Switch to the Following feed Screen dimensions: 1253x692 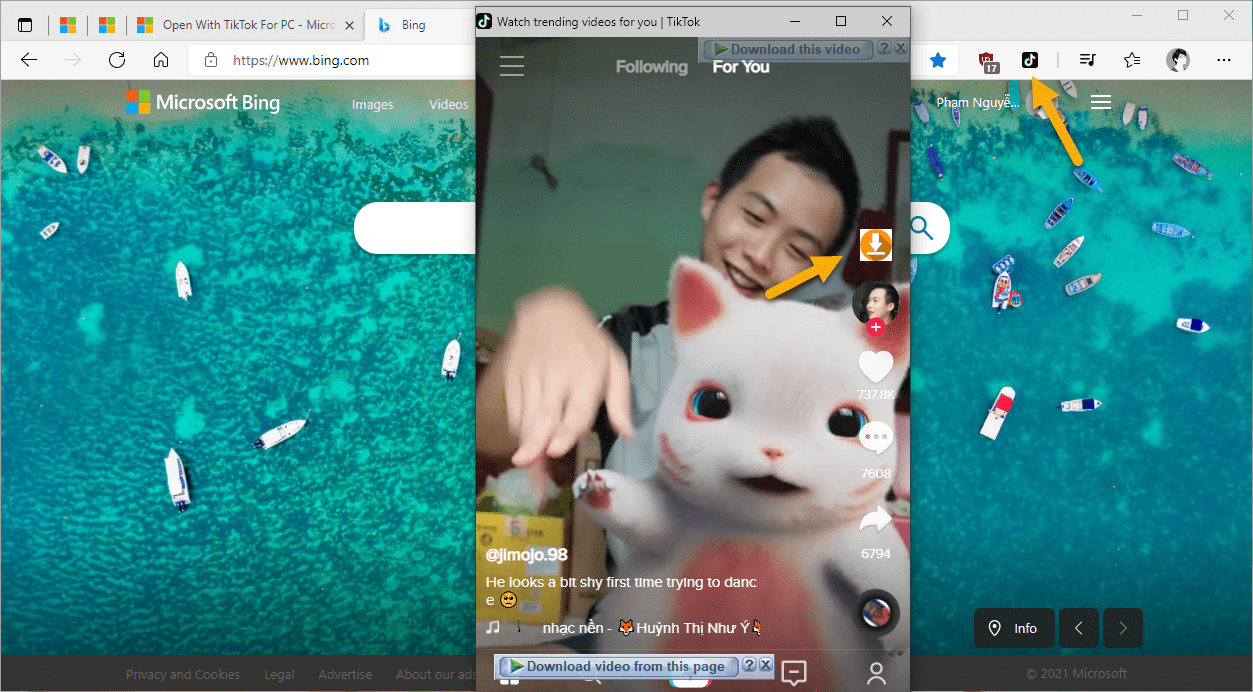tap(652, 67)
